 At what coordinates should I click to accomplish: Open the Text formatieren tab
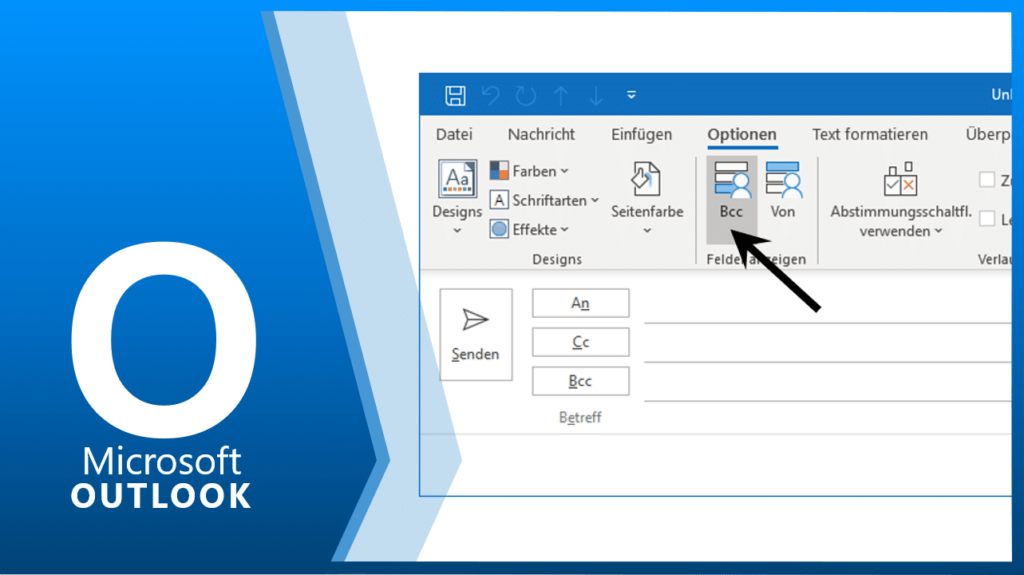(x=869, y=134)
